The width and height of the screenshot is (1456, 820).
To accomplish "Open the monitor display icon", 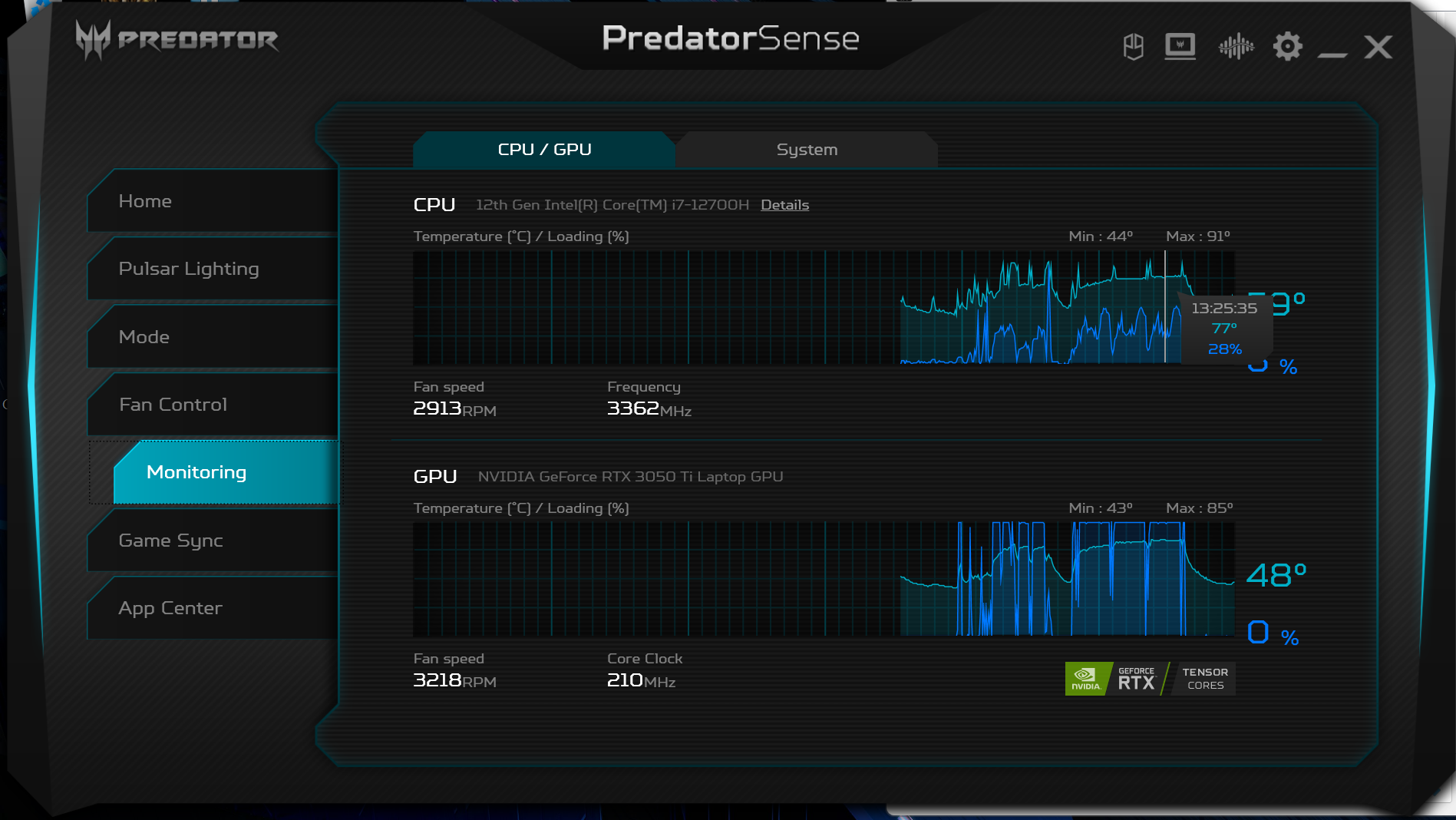I will click(x=1180, y=47).
